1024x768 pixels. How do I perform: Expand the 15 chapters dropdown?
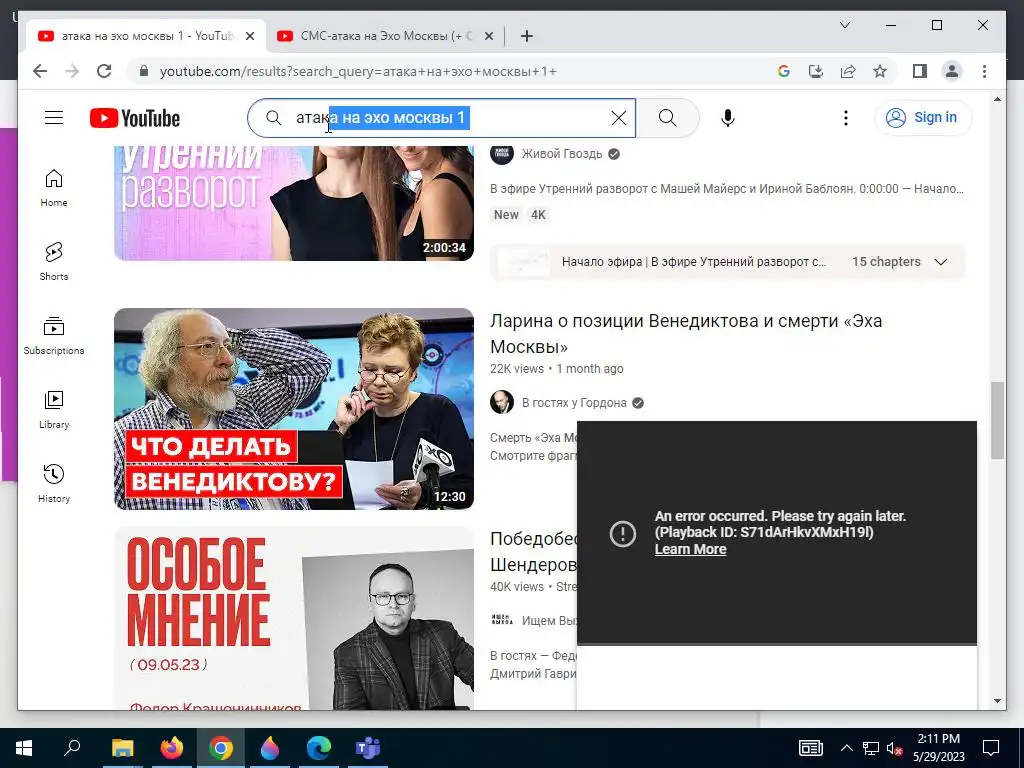(940, 262)
